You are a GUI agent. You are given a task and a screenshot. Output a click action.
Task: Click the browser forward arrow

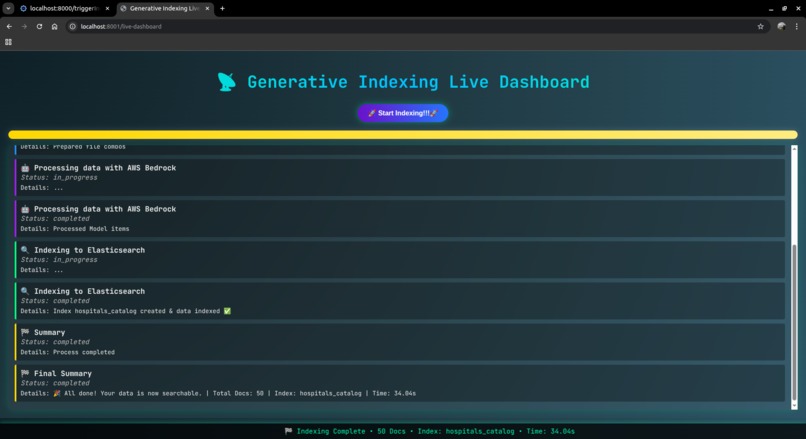tap(24, 26)
